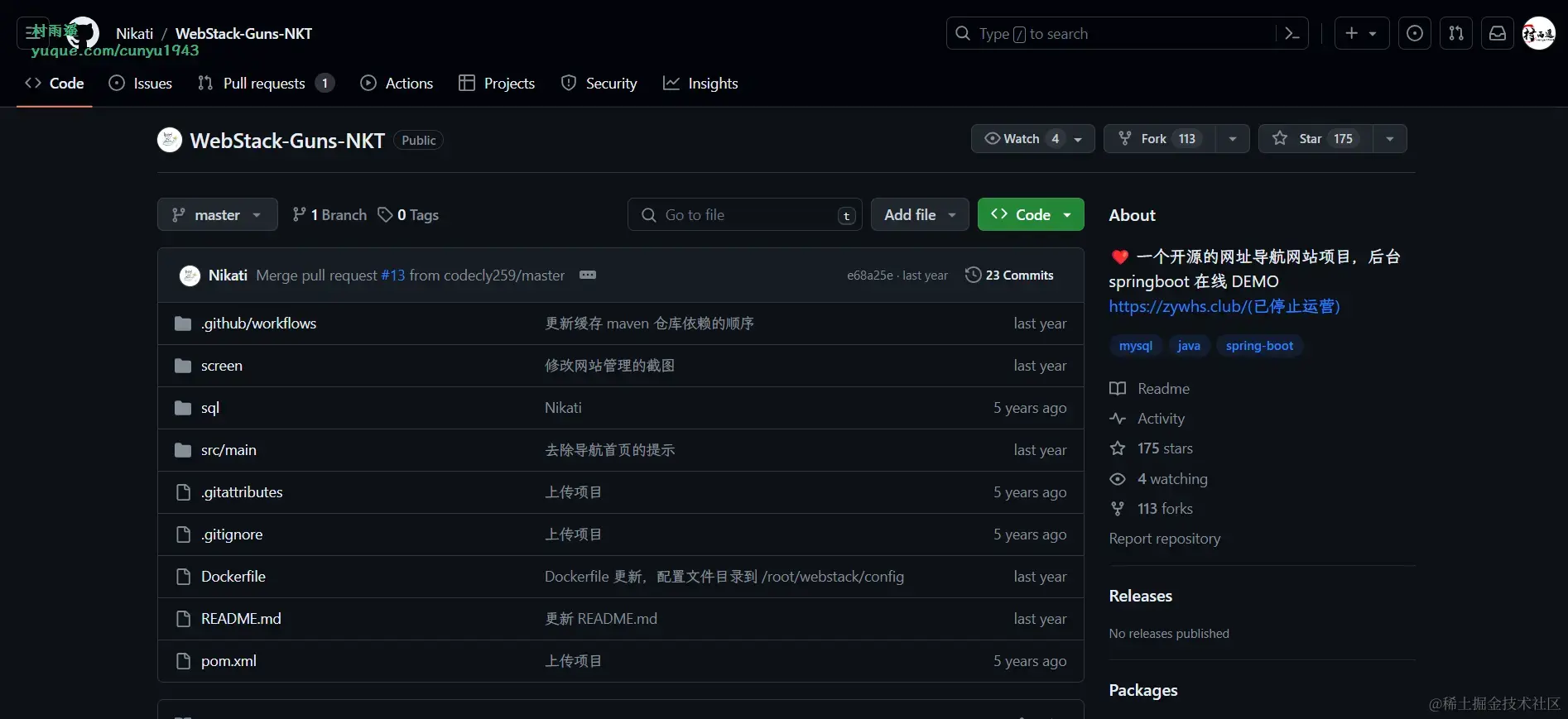Image resolution: width=1568 pixels, height=719 pixels.
Task: Click the branch icon beside 1 Branch
Action: [299, 215]
